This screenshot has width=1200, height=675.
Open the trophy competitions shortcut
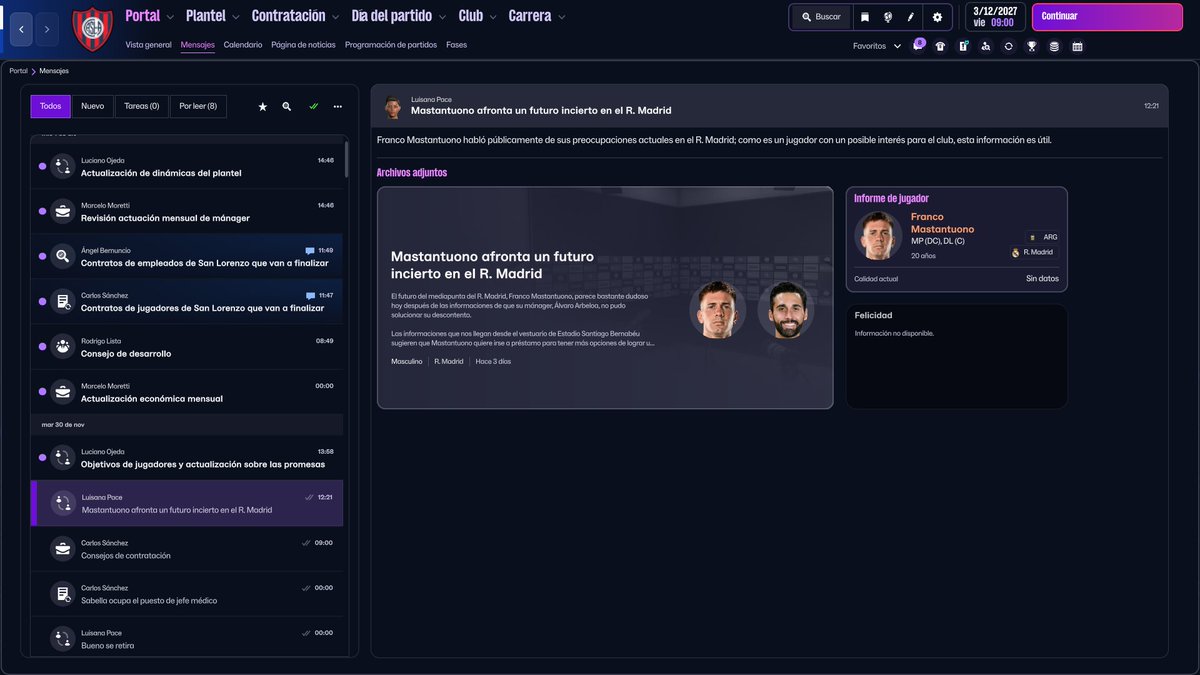1032,46
